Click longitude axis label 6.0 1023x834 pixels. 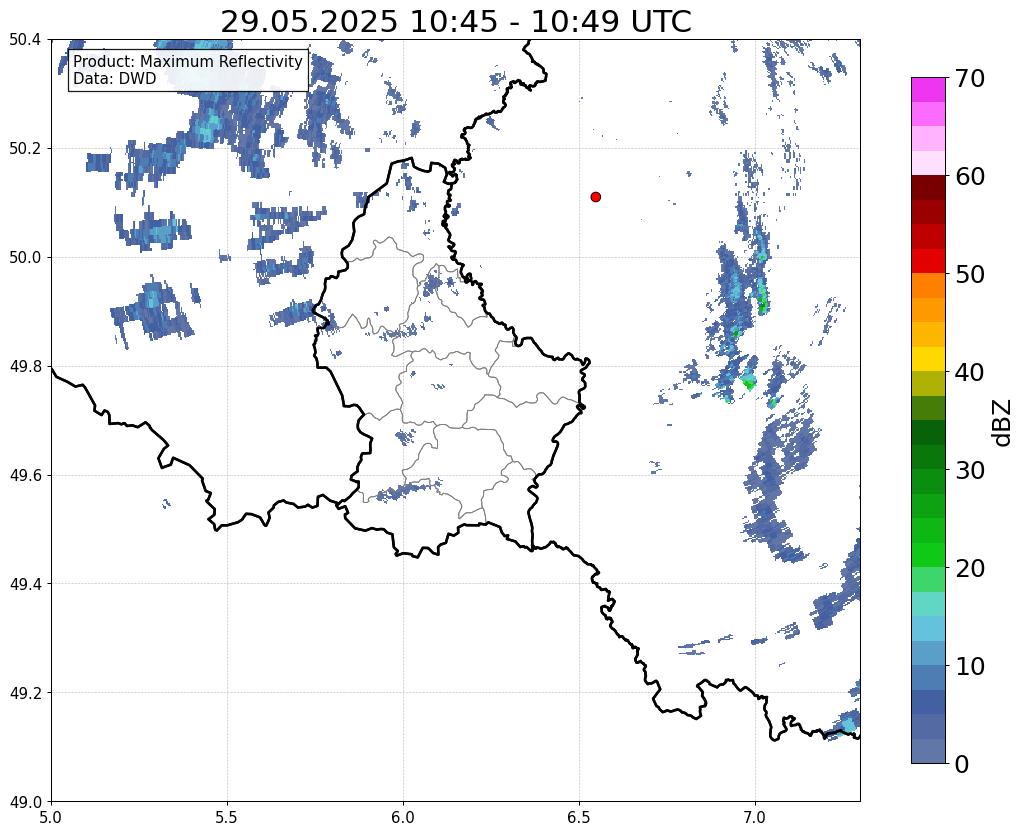click(403, 817)
